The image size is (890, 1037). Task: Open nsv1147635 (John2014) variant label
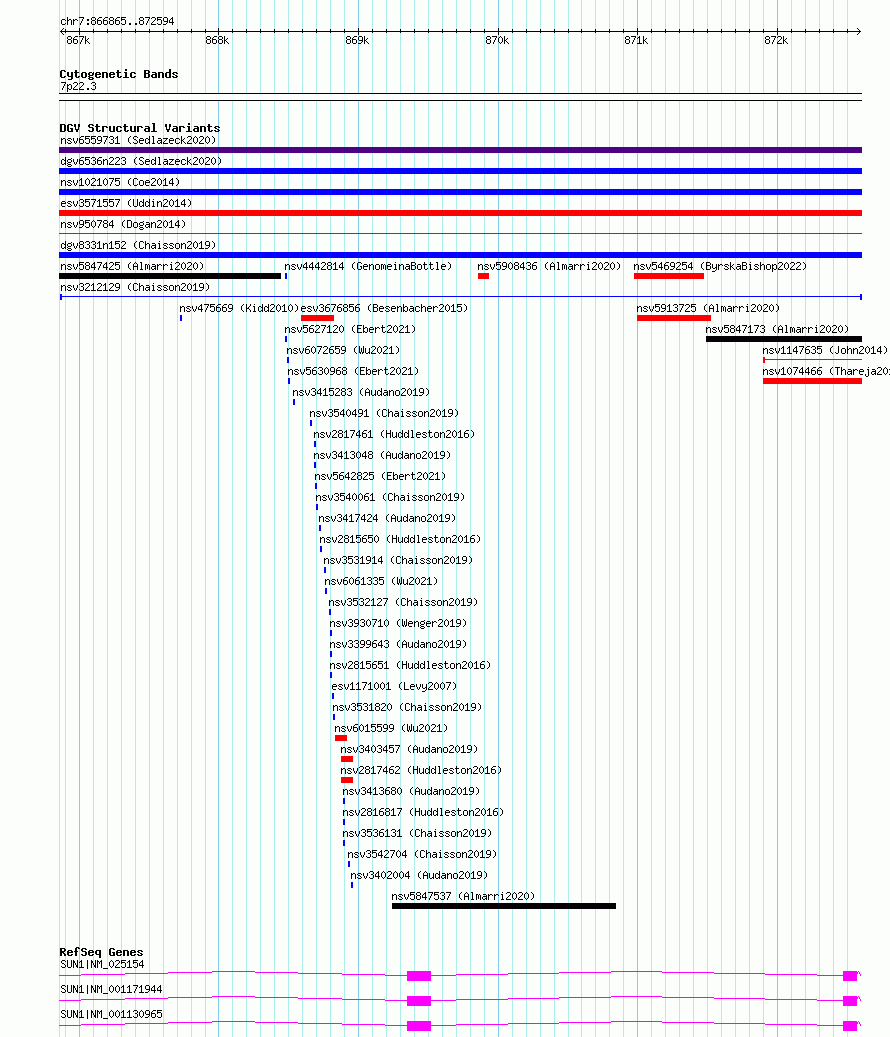click(825, 351)
